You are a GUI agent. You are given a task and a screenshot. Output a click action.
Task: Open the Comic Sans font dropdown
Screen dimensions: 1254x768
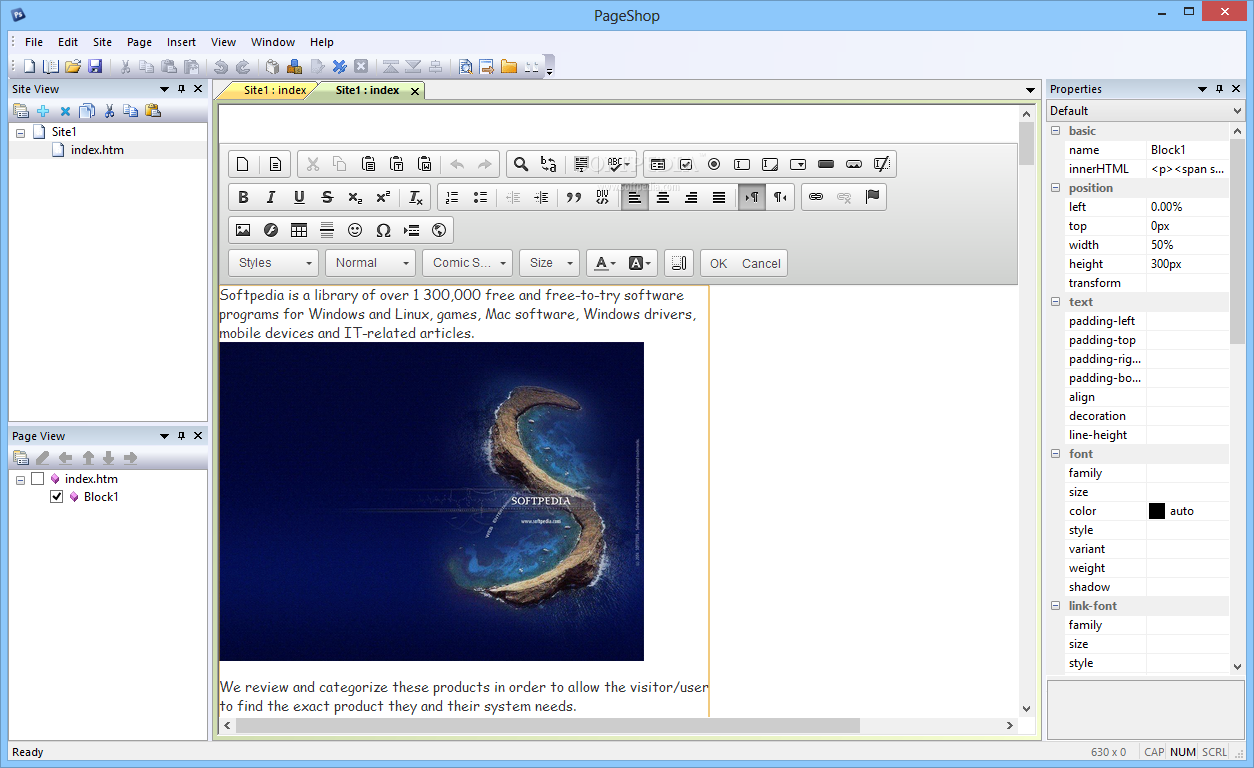coord(468,263)
